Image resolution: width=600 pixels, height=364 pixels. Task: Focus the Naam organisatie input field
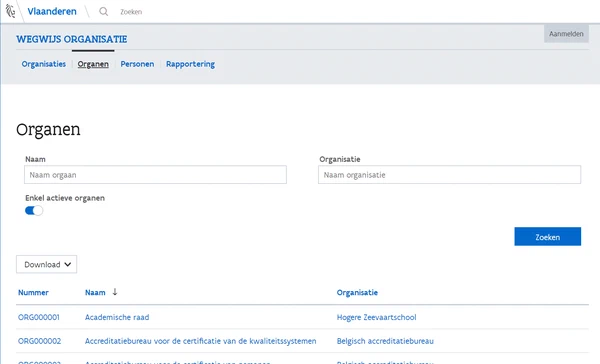click(449, 175)
